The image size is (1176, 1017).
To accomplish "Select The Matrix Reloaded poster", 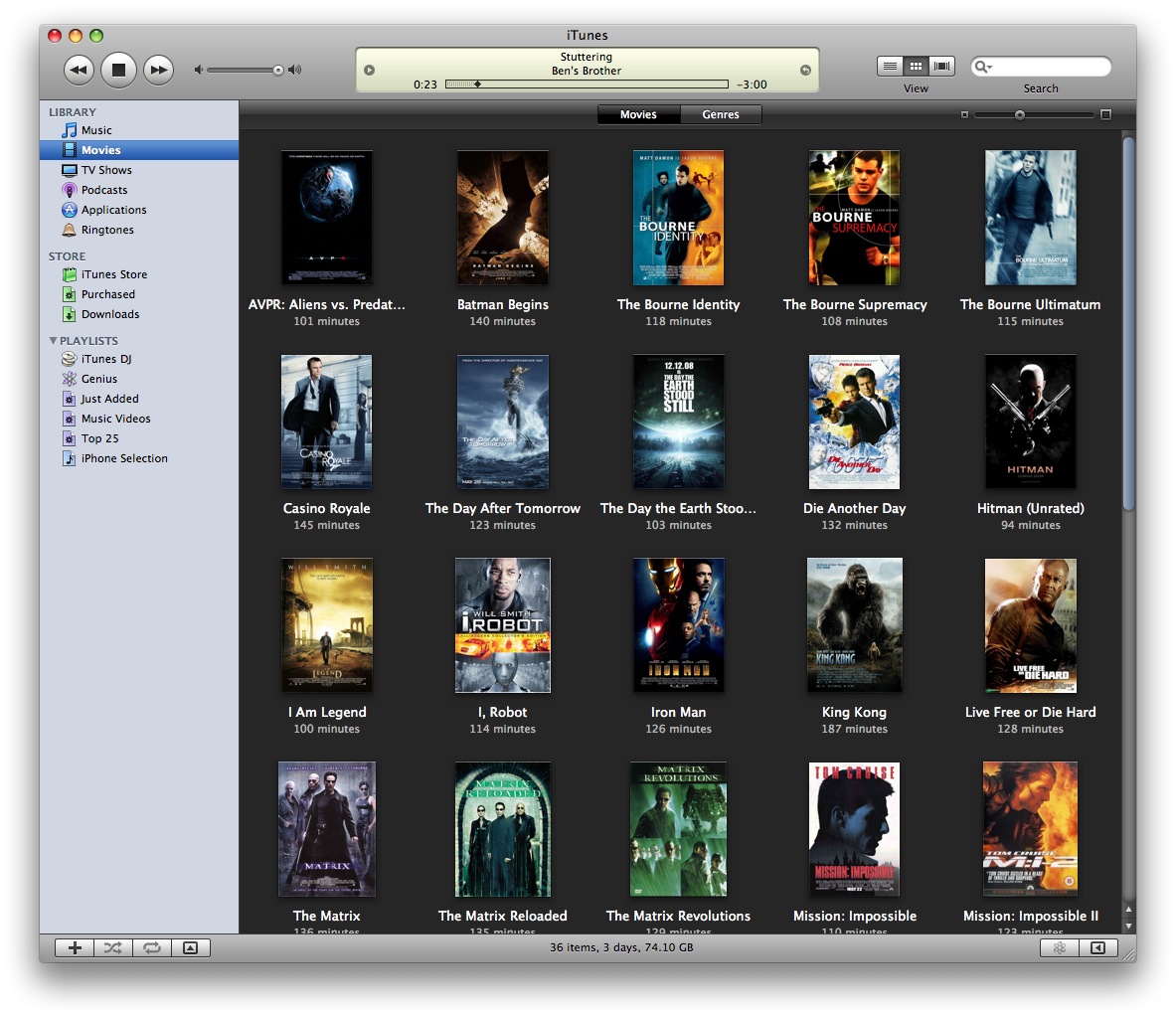I will coord(502,829).
